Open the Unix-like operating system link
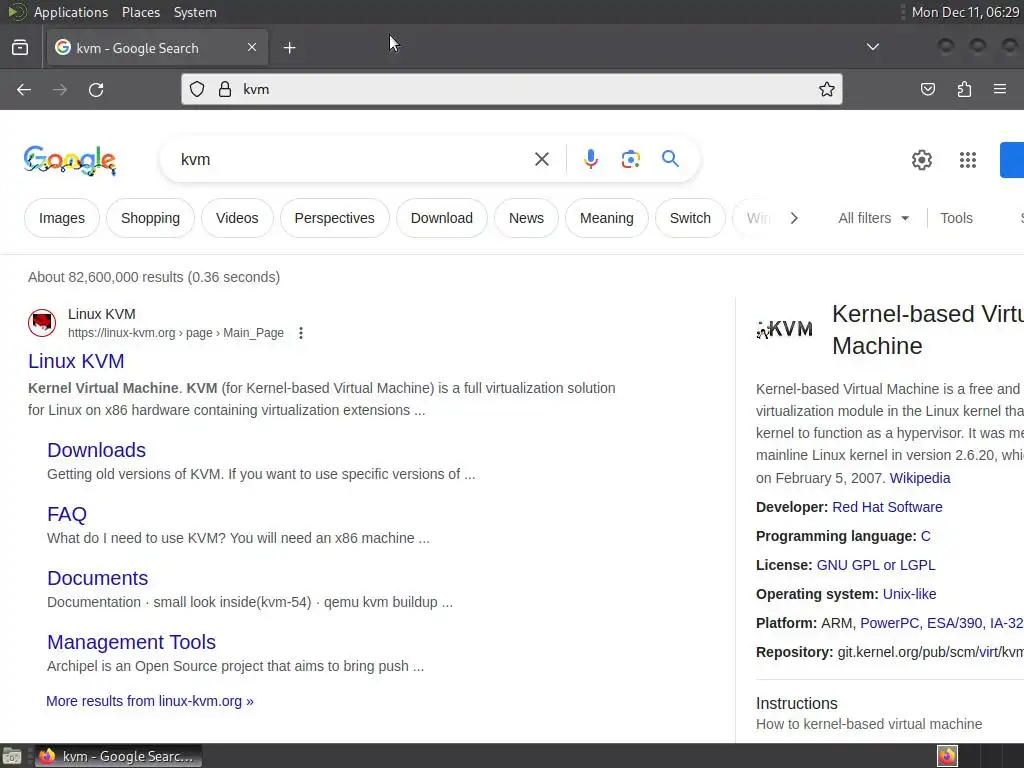Screen dimensions: 1024x768 coord(909,594)
